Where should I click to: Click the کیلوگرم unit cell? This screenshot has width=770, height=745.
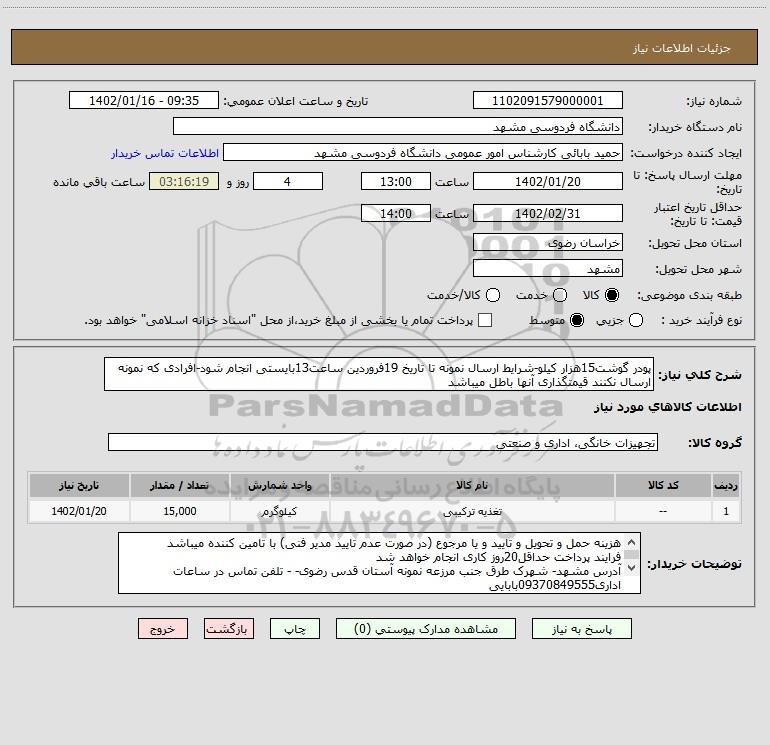click(279, 511)
